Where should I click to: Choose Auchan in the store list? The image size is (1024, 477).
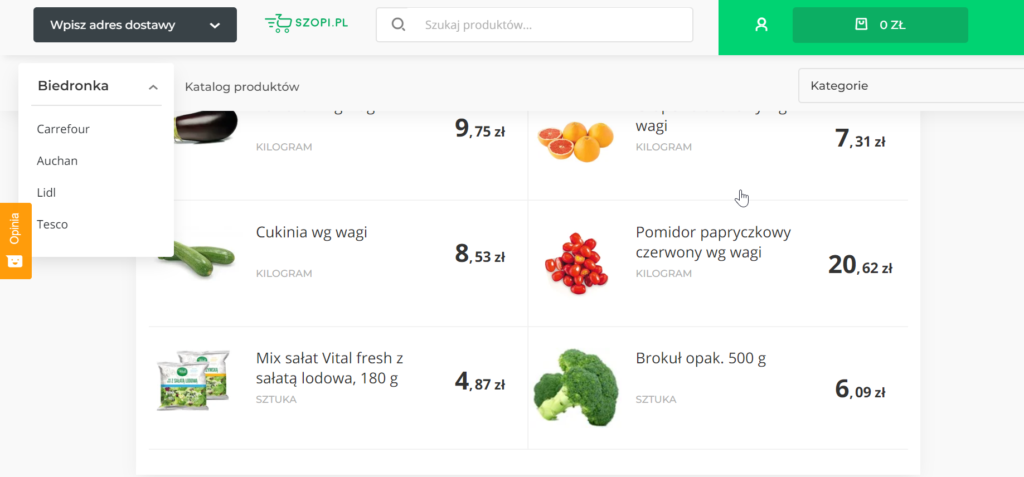click(57, 161)
